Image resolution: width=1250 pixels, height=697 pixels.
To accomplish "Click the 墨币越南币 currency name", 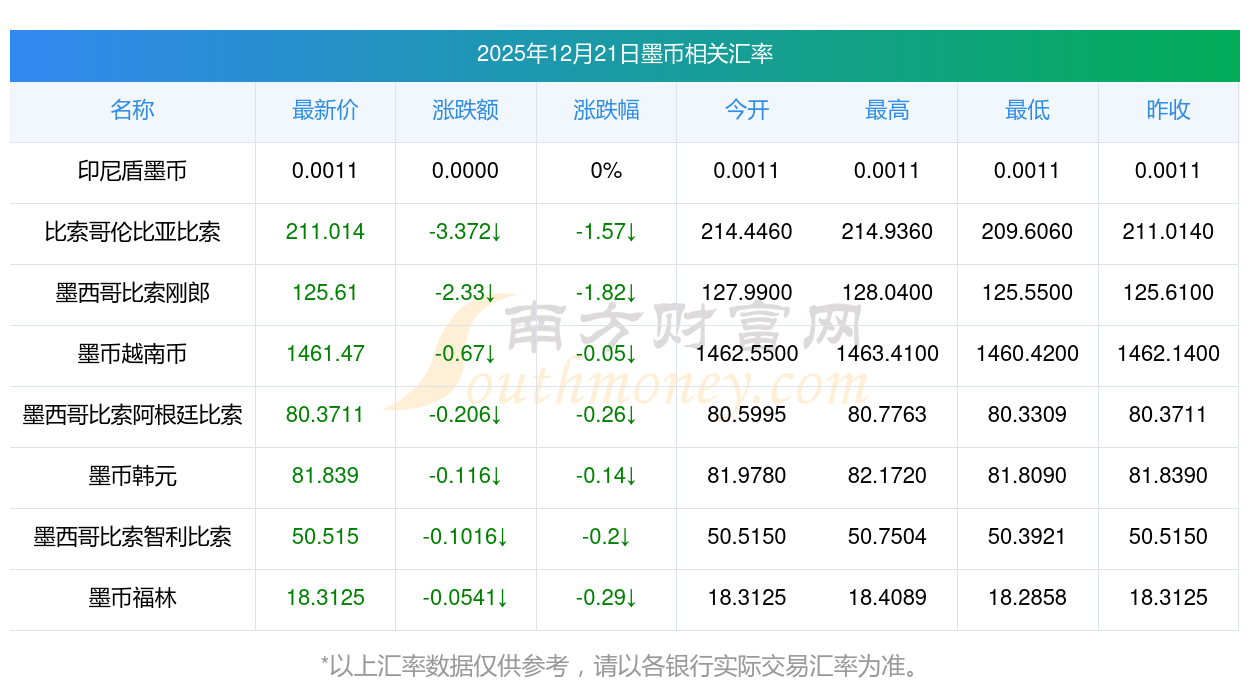I will click(132, 354).
